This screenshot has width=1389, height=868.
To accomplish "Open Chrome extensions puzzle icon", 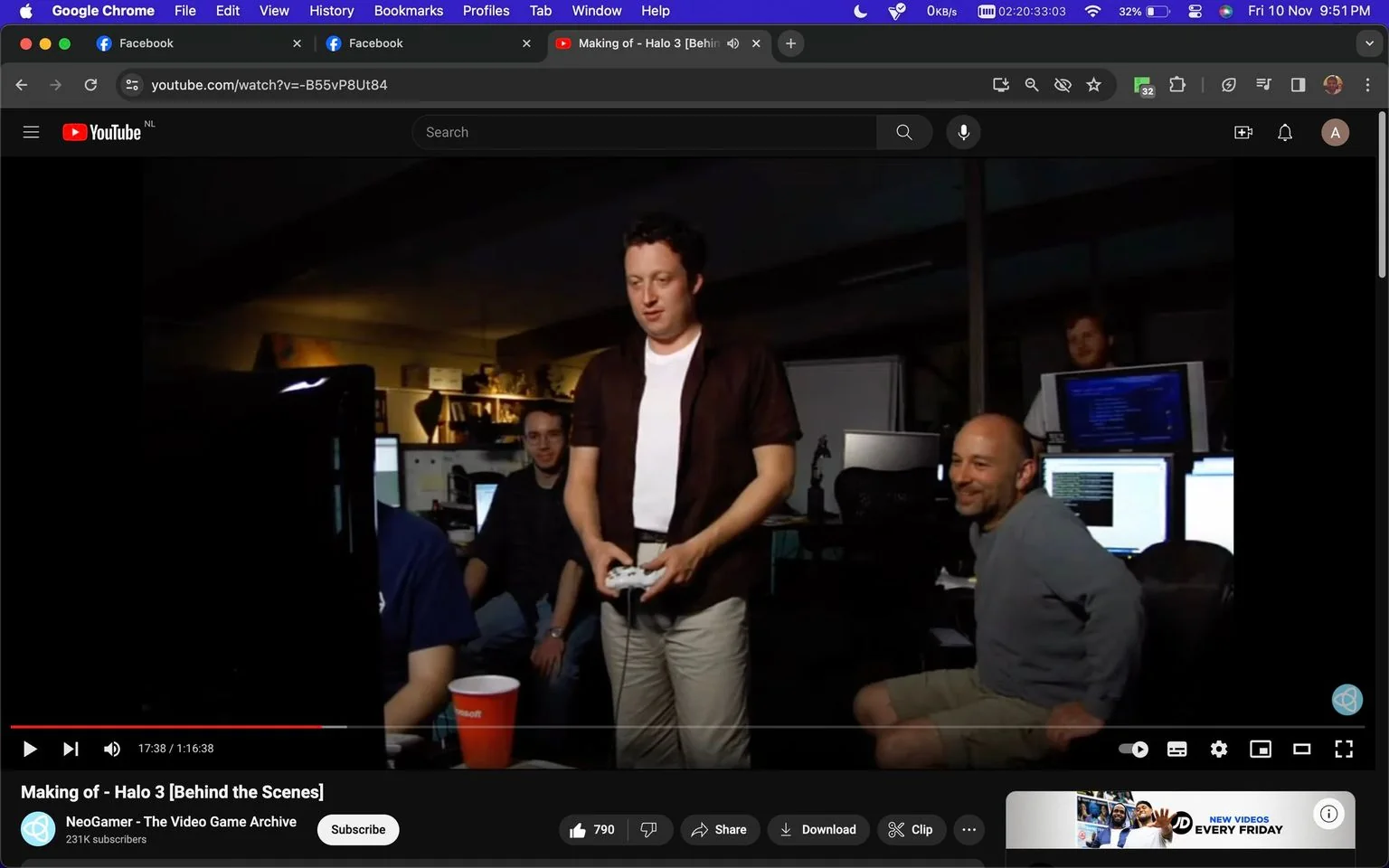I will click(x=1177, y=84).
